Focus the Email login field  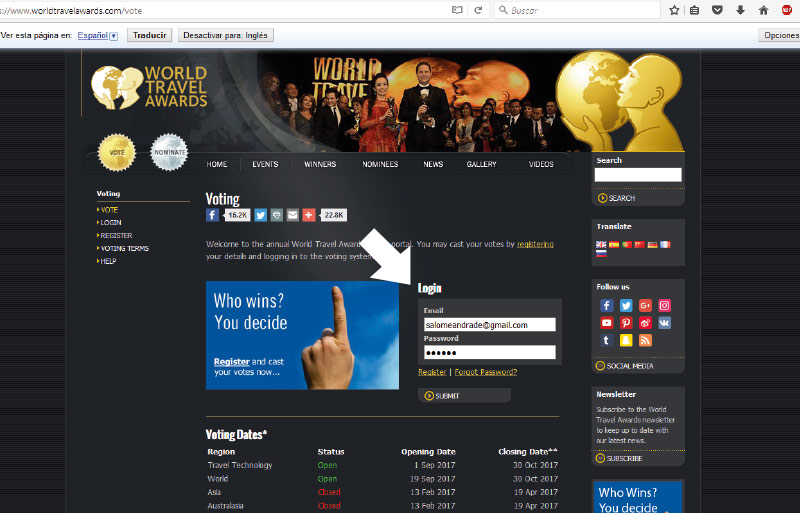[x=490, y=325]
